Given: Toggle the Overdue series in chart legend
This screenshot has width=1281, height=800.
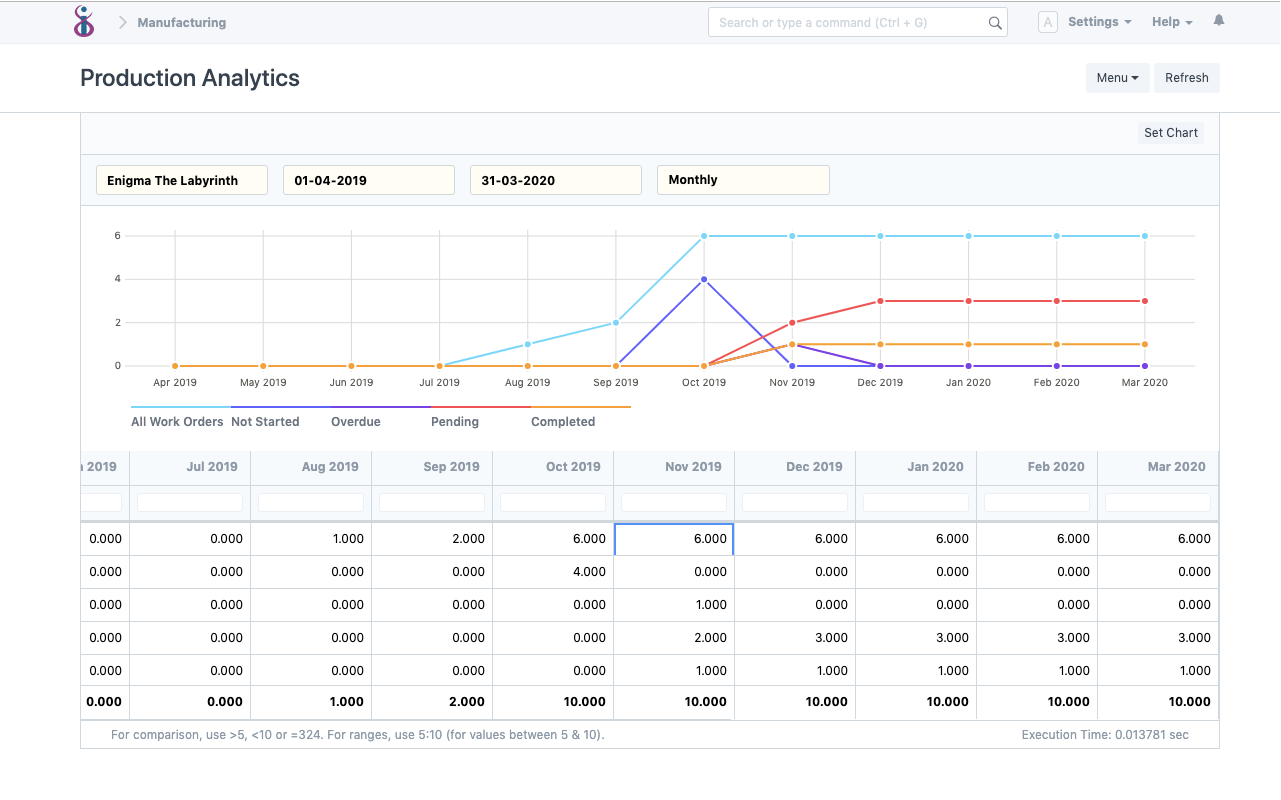Looking at the screenshot, I should pyautogui.click(x=355, y=421).
